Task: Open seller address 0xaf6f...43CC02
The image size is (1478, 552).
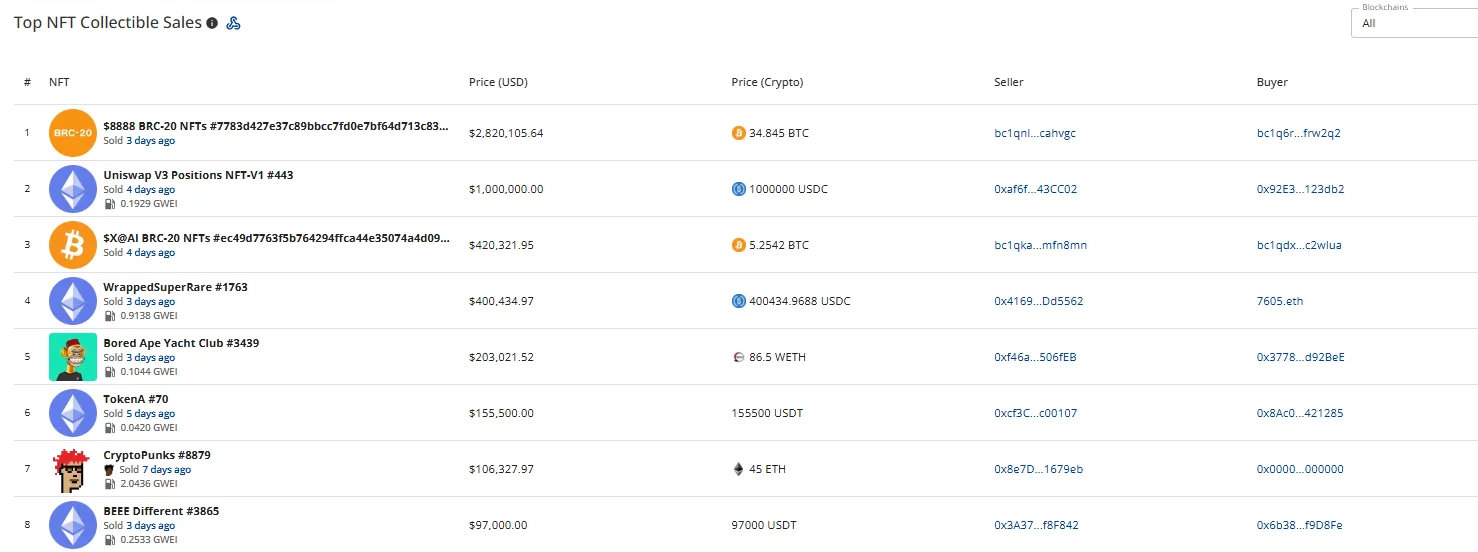Action: pos(1035,189)
